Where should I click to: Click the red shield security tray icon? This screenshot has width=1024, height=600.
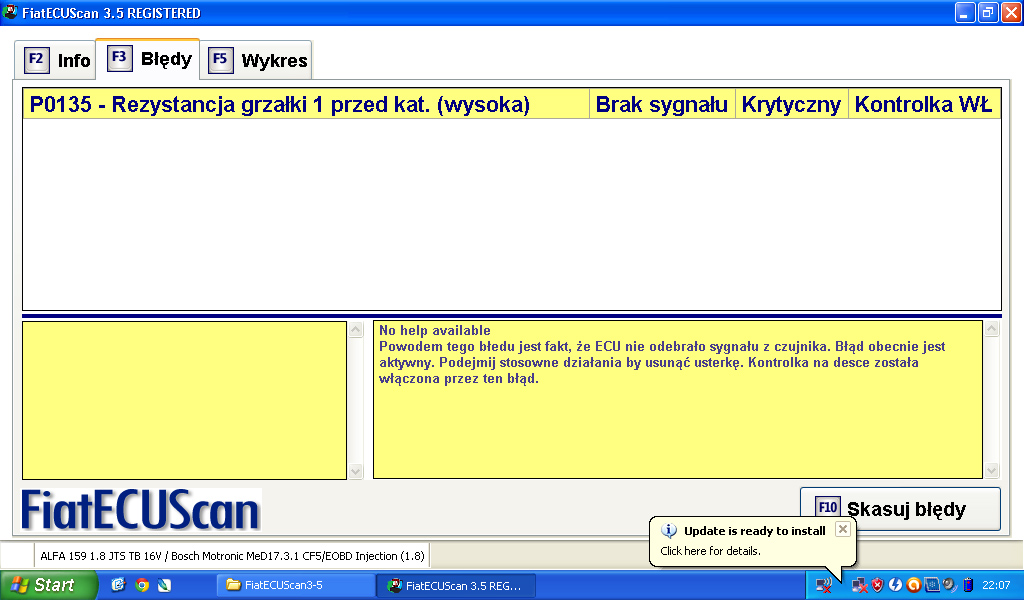(877, 585)
